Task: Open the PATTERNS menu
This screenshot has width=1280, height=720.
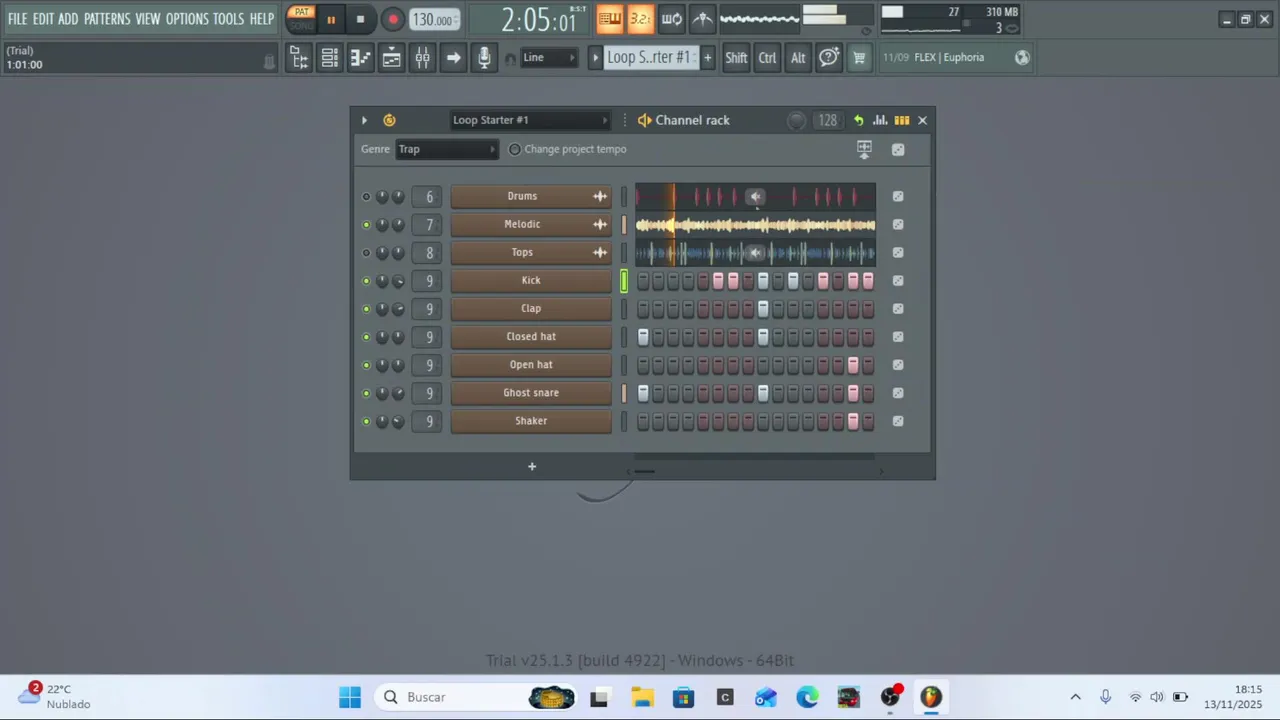Action: [x=107, y=19]
